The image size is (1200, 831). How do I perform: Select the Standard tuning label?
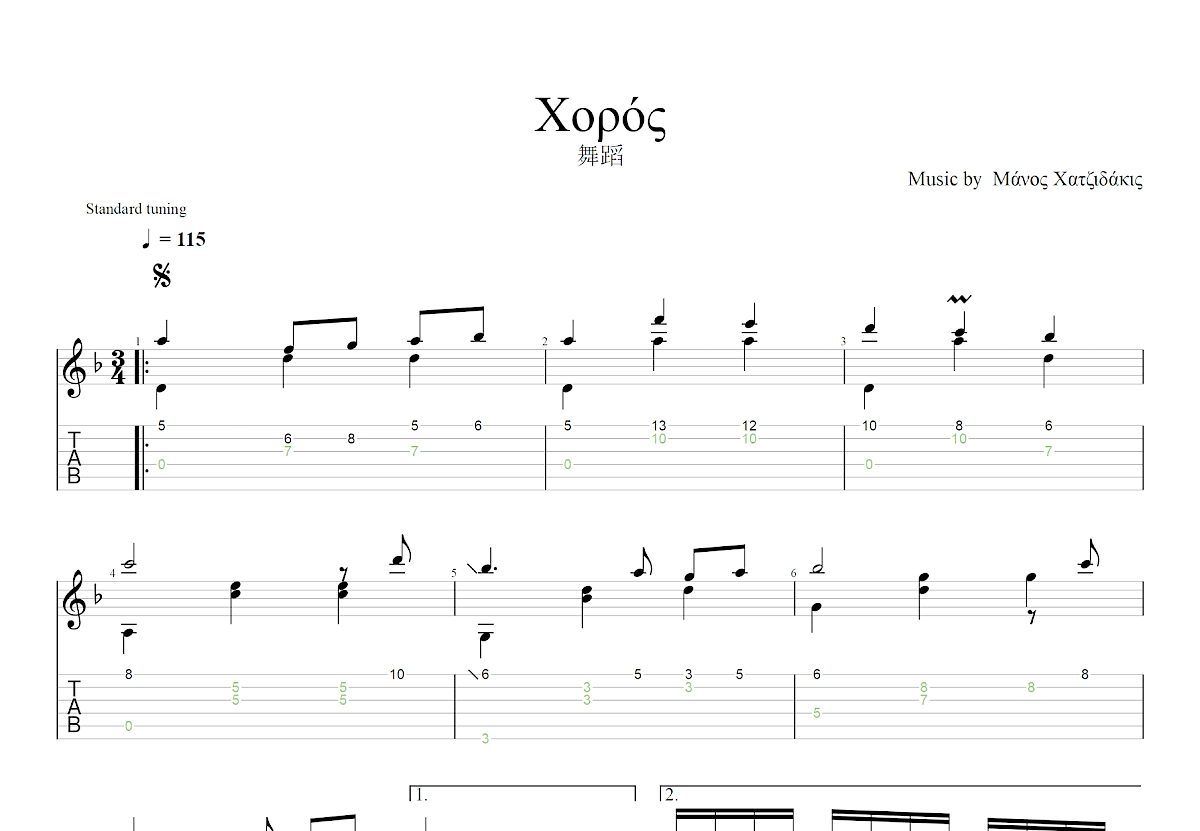(x=136, y=209)
